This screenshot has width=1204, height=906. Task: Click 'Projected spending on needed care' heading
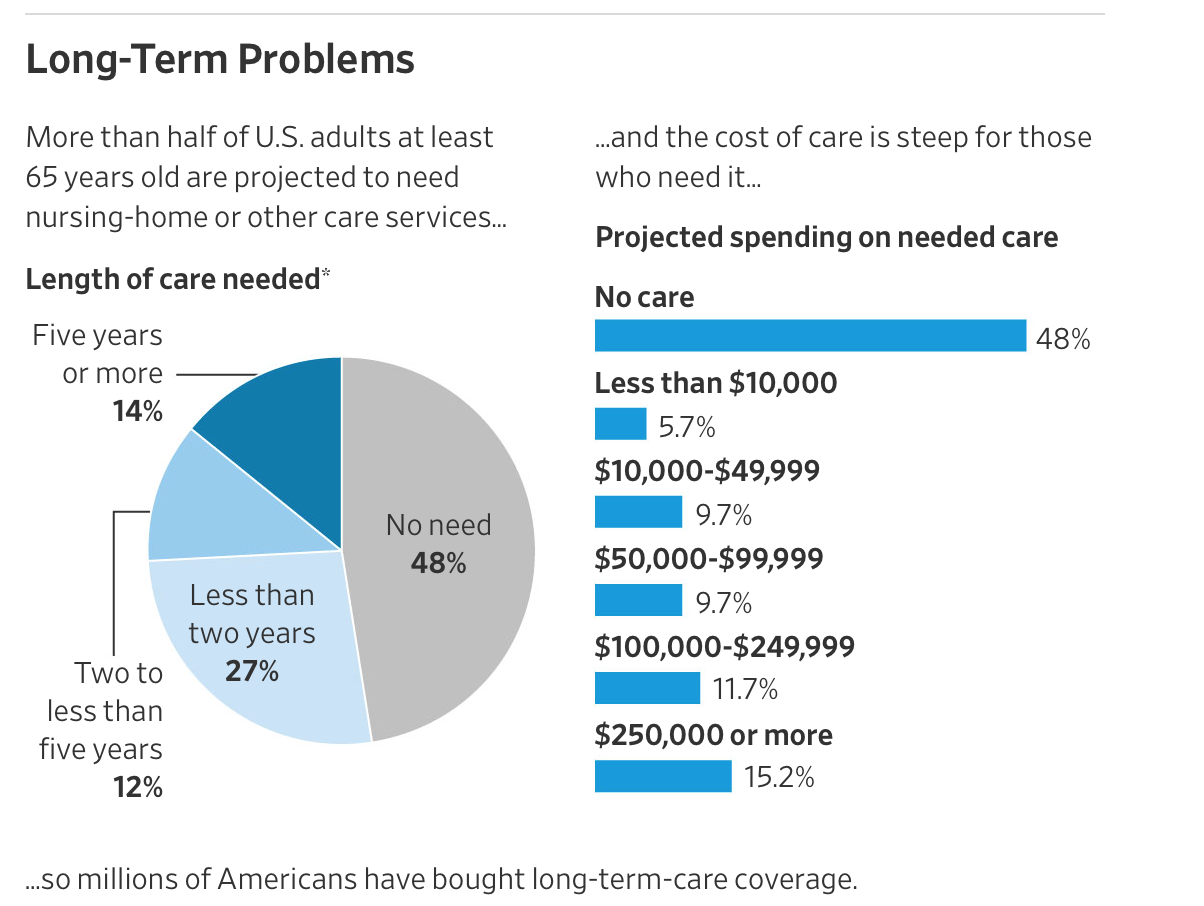tap(826, 238)
